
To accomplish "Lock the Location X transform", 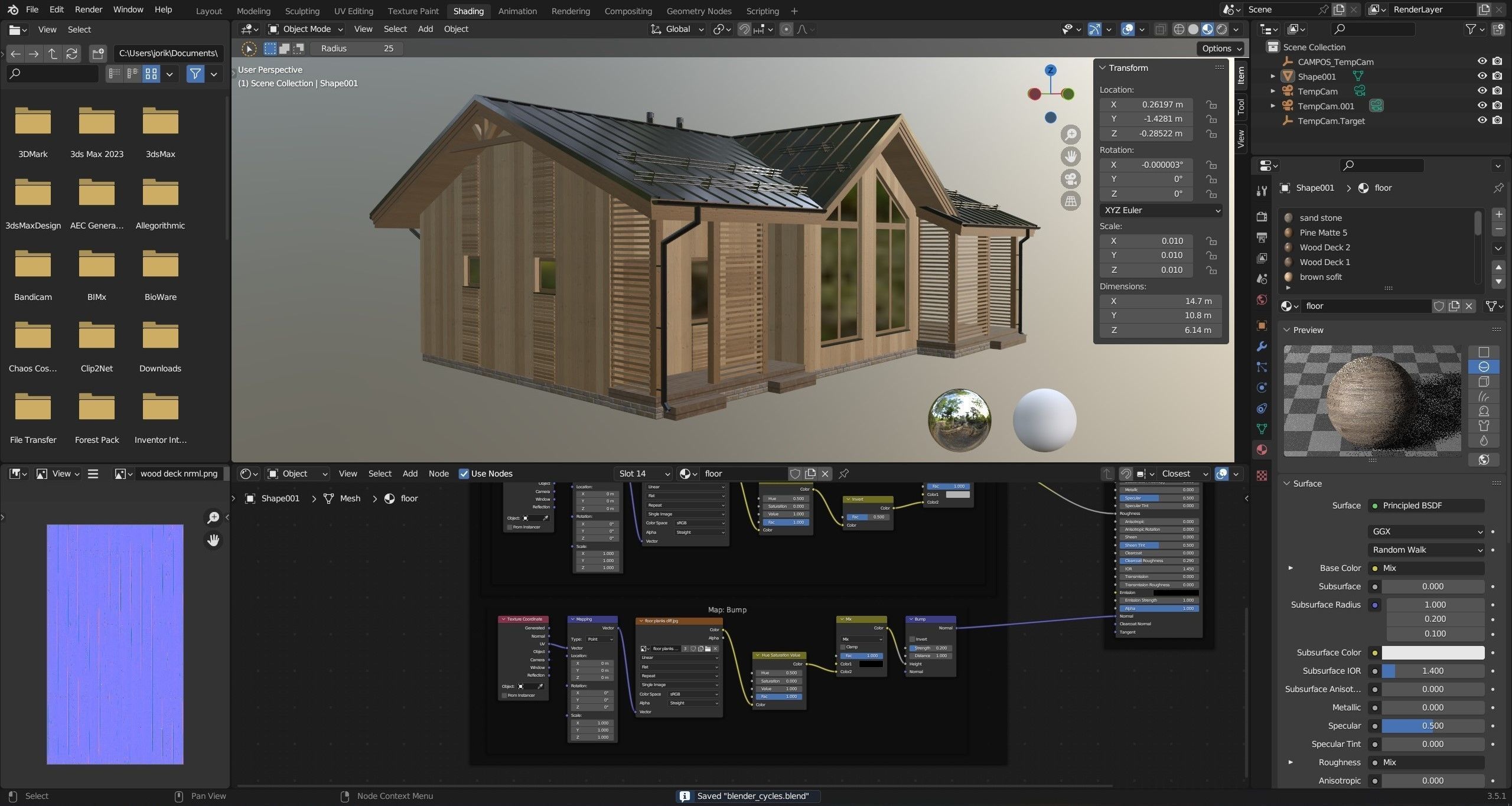I will 1211,105.
